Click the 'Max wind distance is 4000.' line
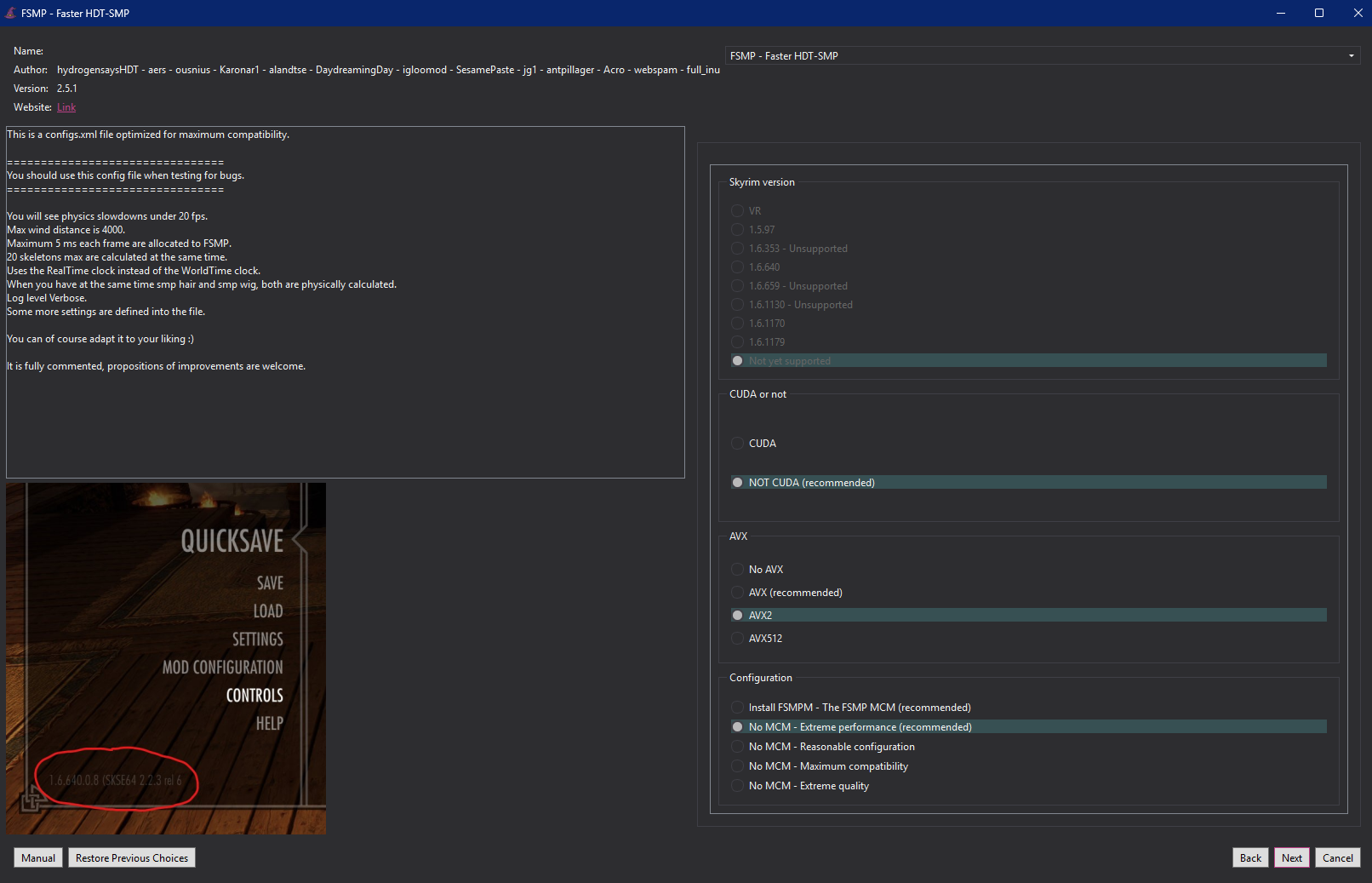 (66, 230)
